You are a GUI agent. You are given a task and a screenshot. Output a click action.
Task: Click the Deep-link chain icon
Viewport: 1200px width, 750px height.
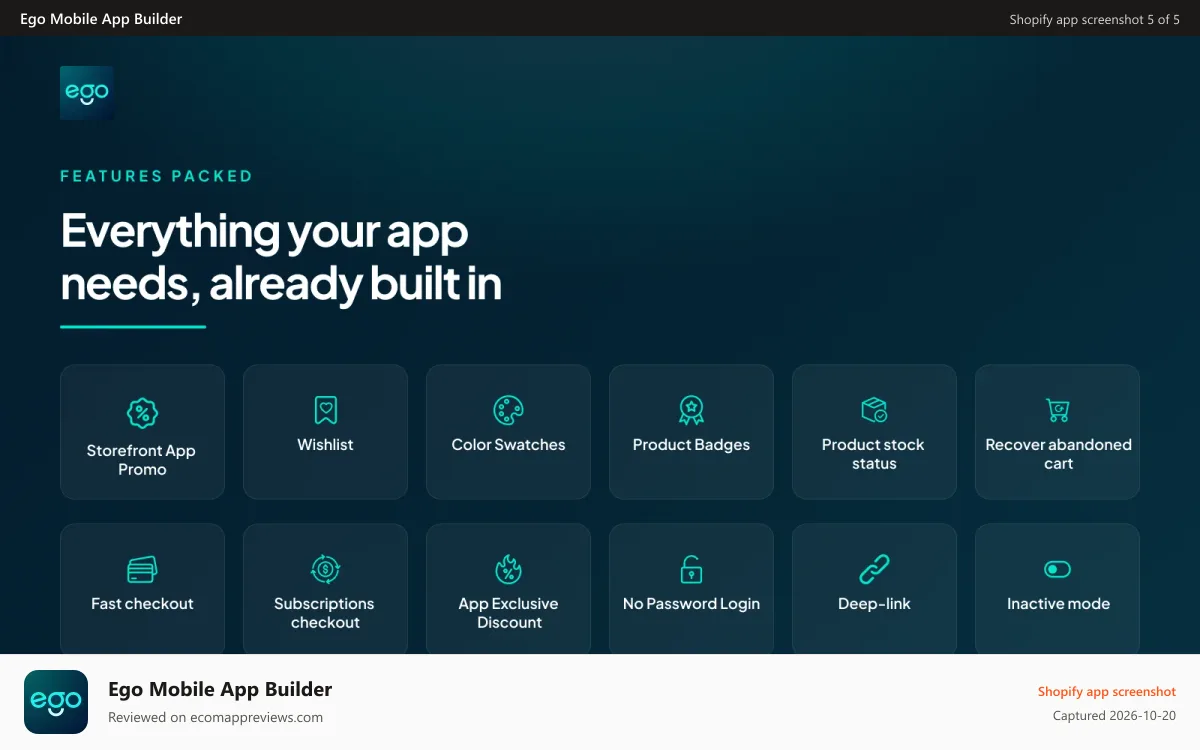874,569
